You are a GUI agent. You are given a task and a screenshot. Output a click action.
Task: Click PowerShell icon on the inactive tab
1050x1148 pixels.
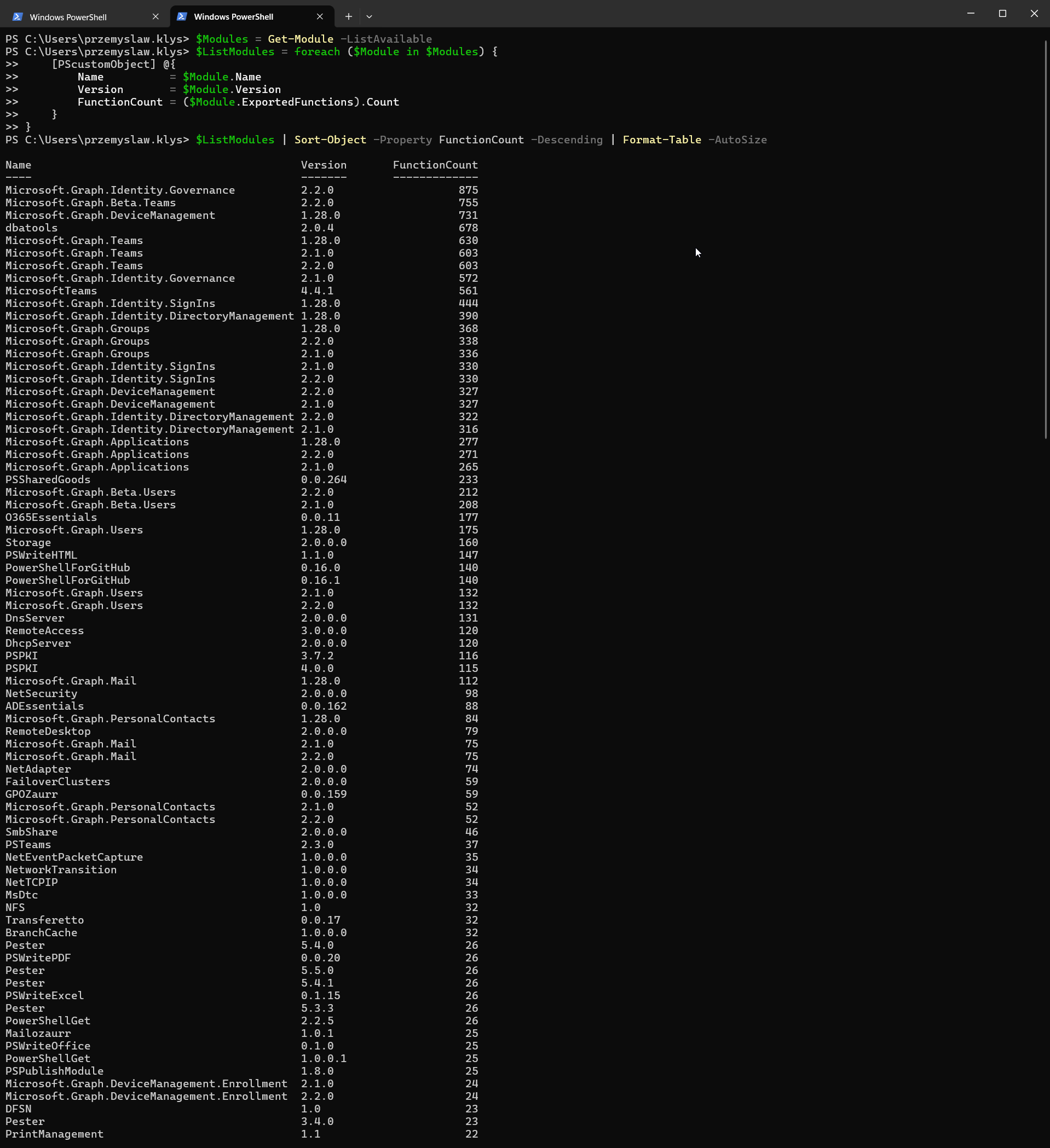[18, 17]
